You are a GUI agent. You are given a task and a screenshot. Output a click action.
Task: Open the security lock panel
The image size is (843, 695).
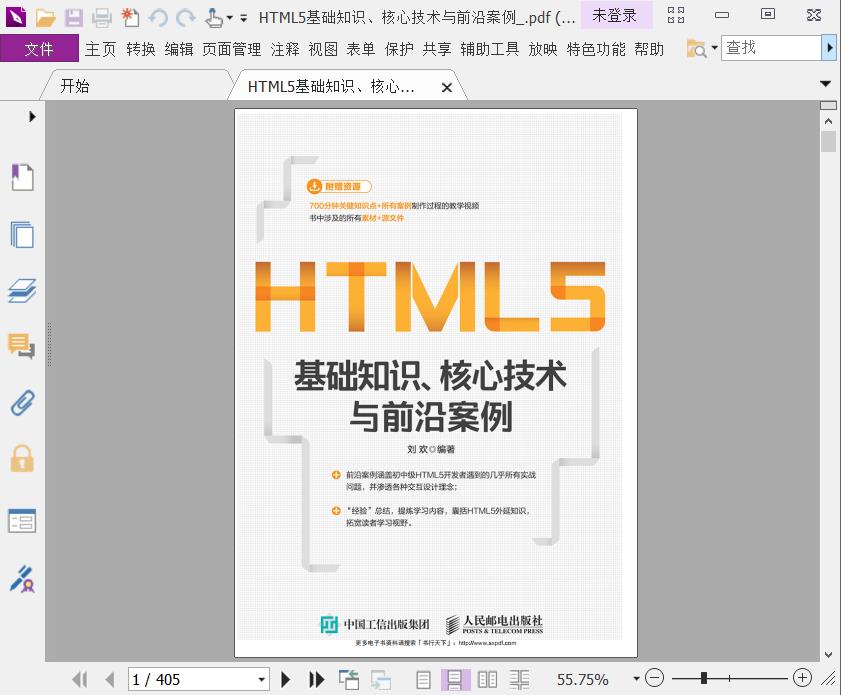(x=22, y=458)
